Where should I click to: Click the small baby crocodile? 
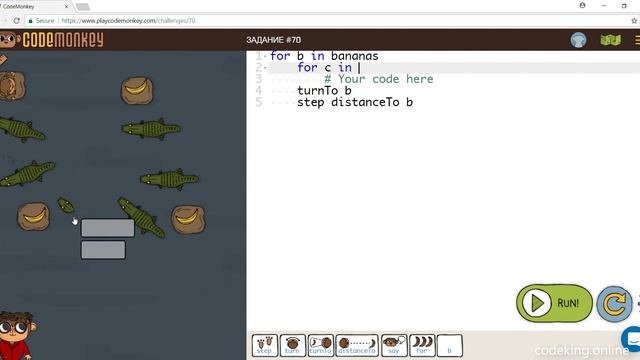pyautogui.click(x=66, y=205)
